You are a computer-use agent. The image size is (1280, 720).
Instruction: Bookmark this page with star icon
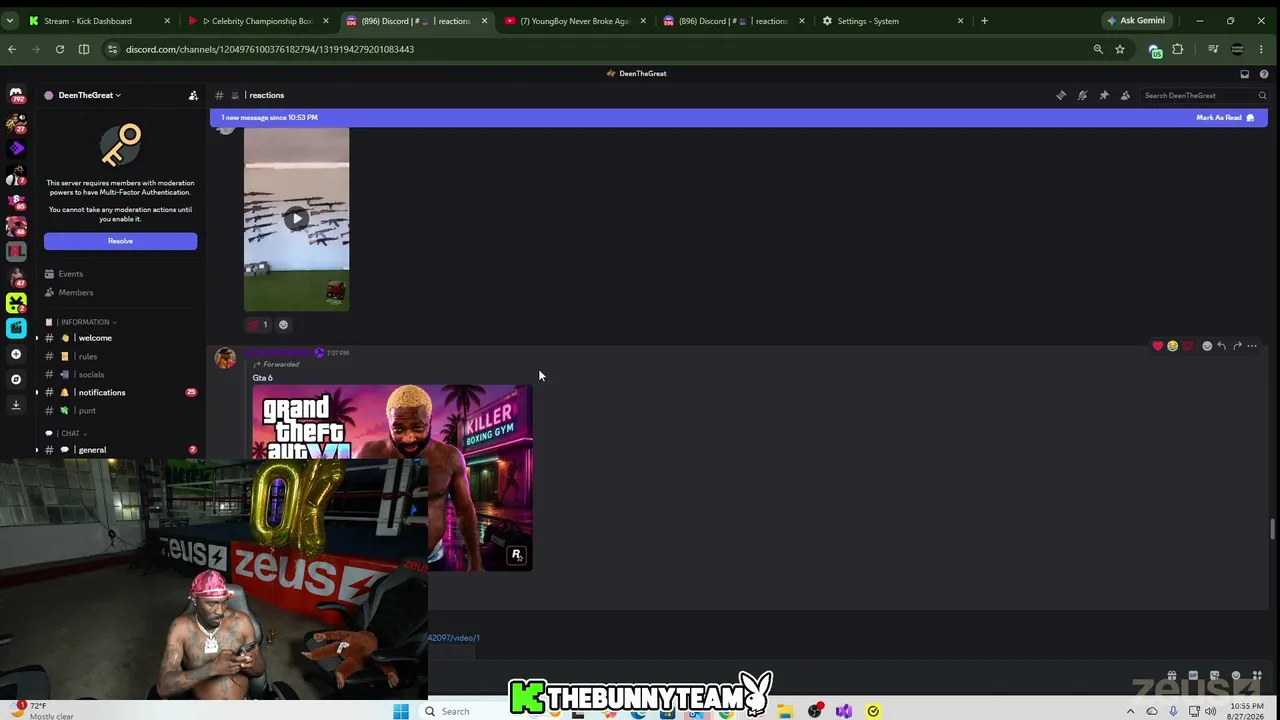[1120, 49]
